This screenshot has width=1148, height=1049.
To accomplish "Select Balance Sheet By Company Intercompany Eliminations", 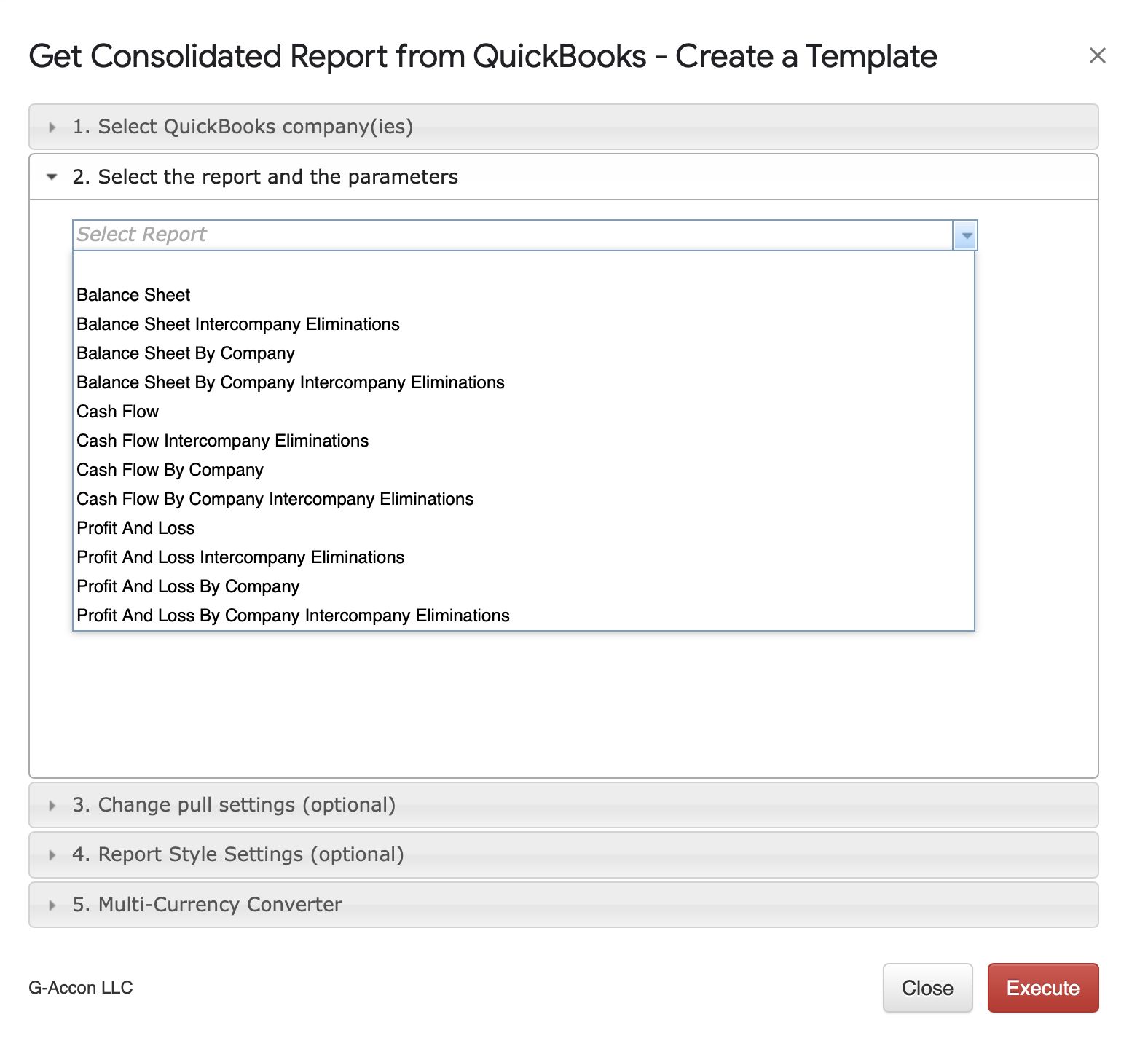I will click(x=523, y=382).
